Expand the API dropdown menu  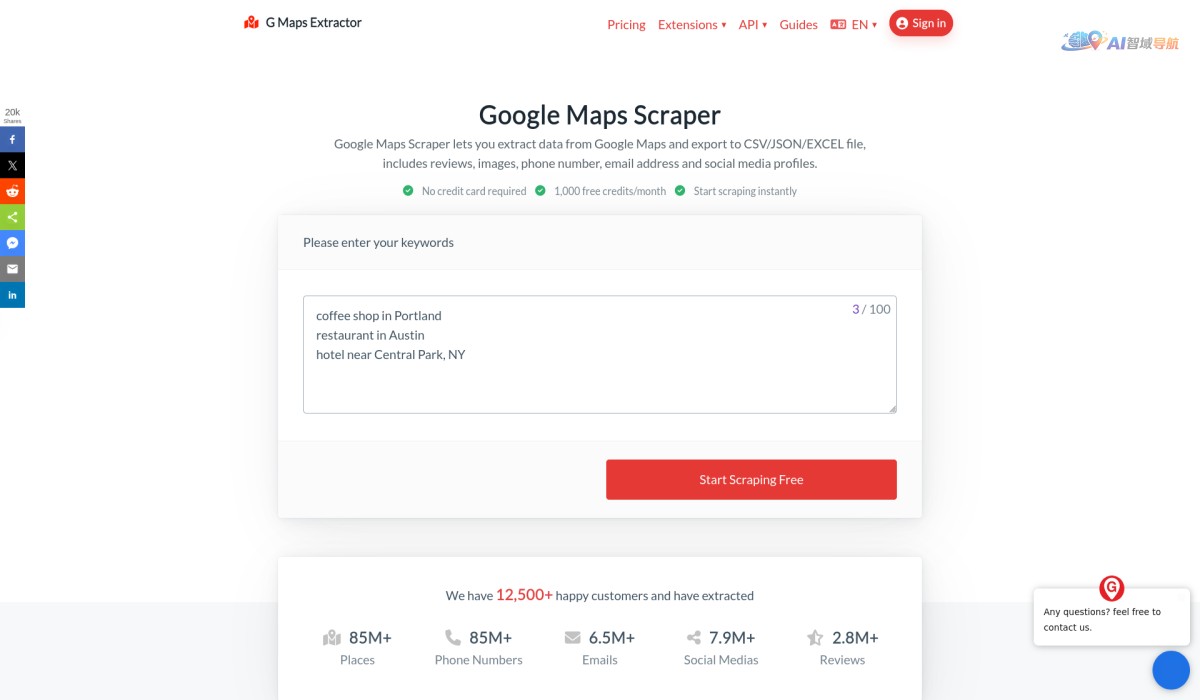(753, 24)
